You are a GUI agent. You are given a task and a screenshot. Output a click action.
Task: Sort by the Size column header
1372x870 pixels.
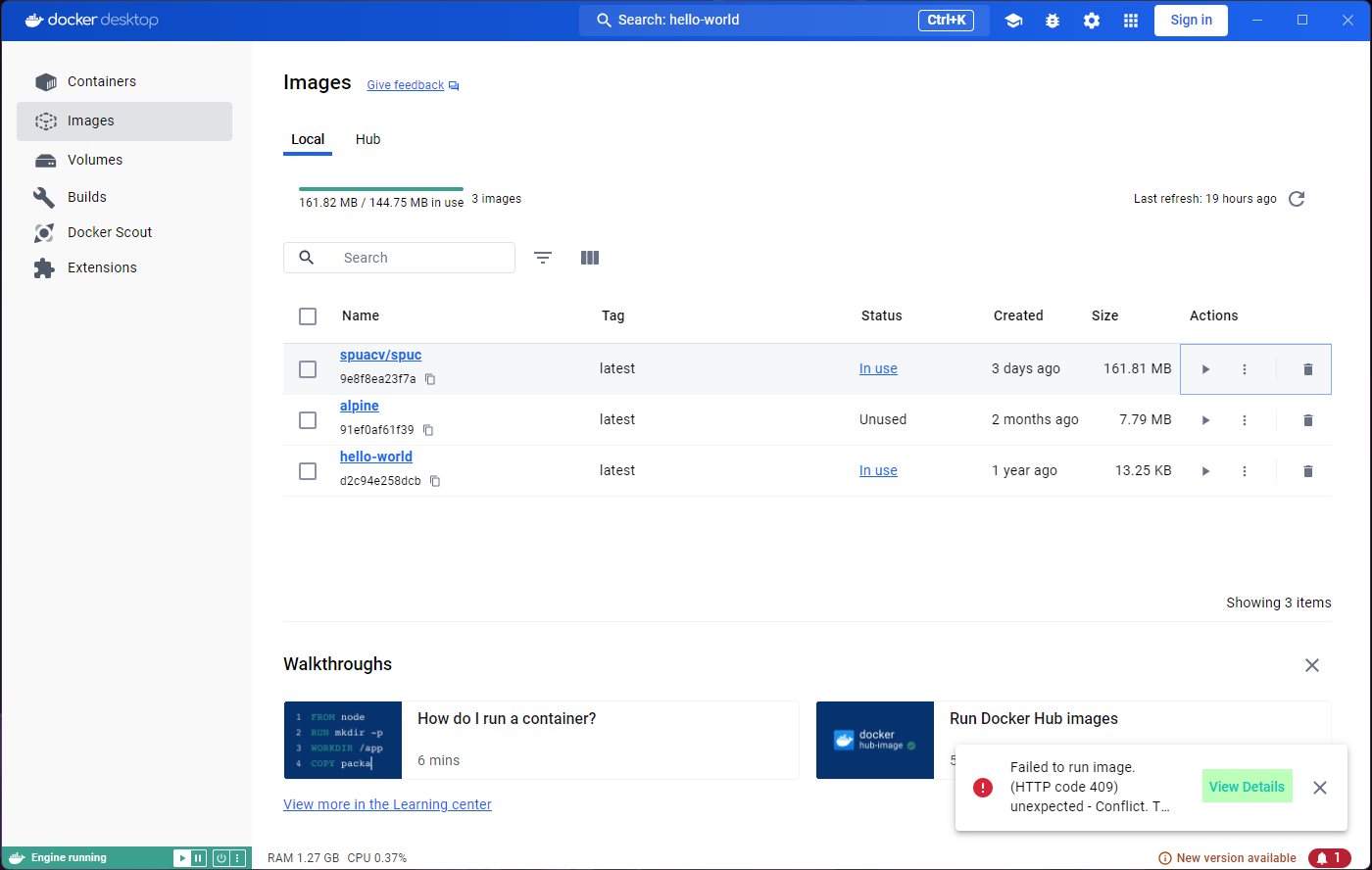click(1104, 315)
